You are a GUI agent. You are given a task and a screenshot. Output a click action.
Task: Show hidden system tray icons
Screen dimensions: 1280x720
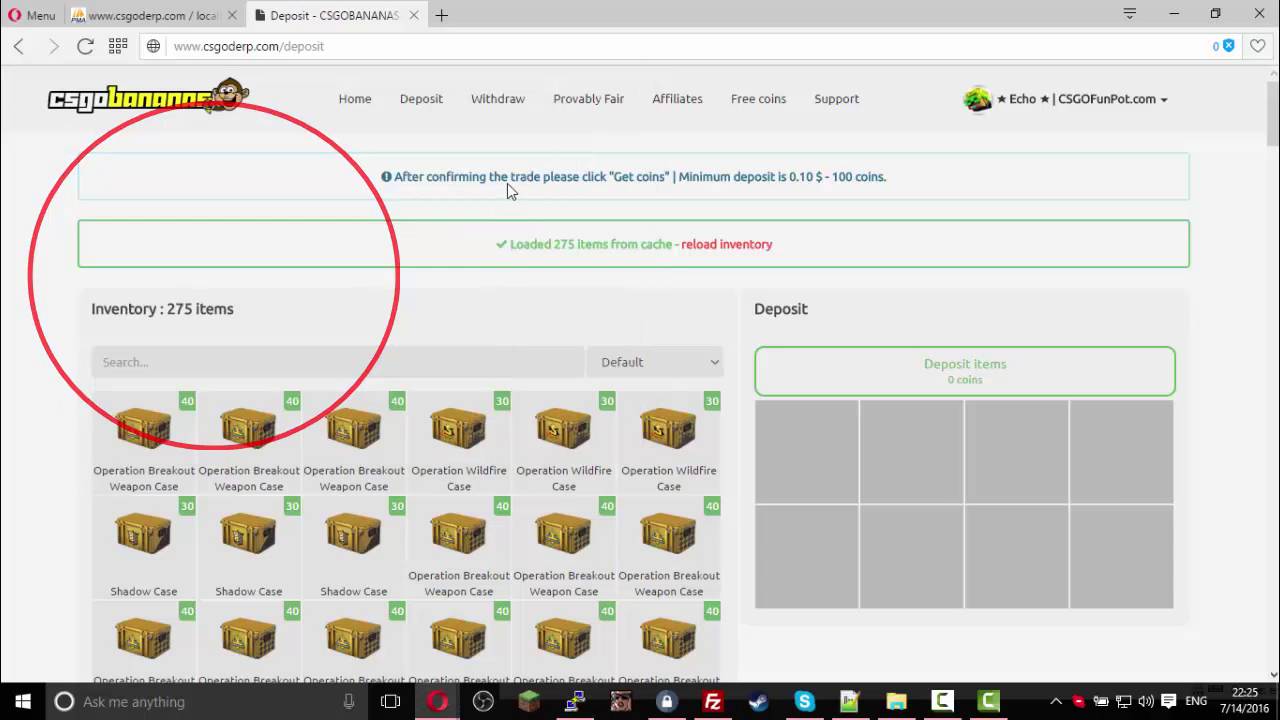click(1055, 701)
